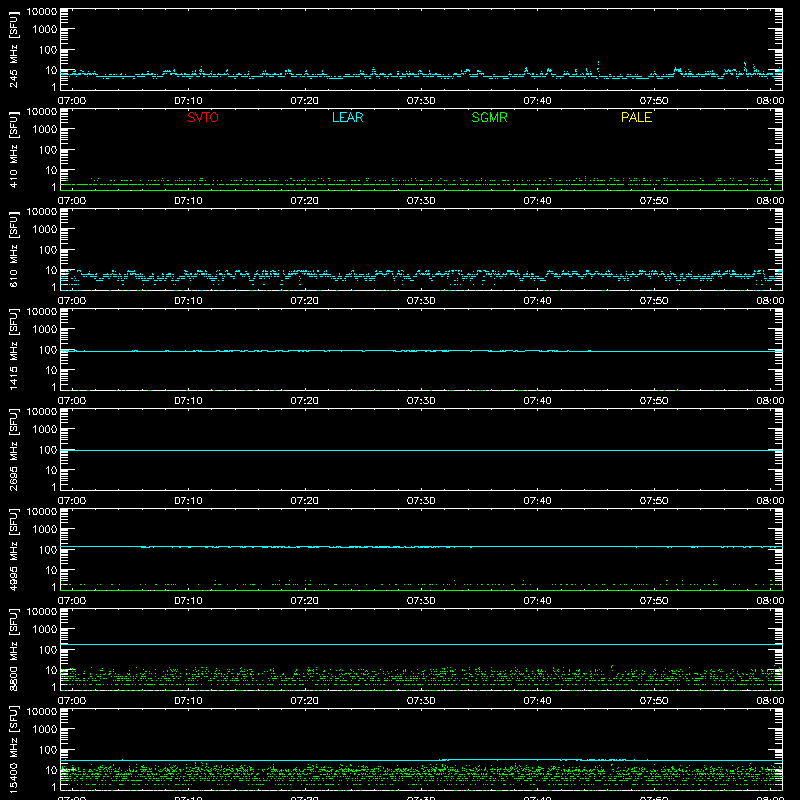Click the 10000 label on the 245 MHz axis
800x800 pixels.
click(x=42, y=12)
